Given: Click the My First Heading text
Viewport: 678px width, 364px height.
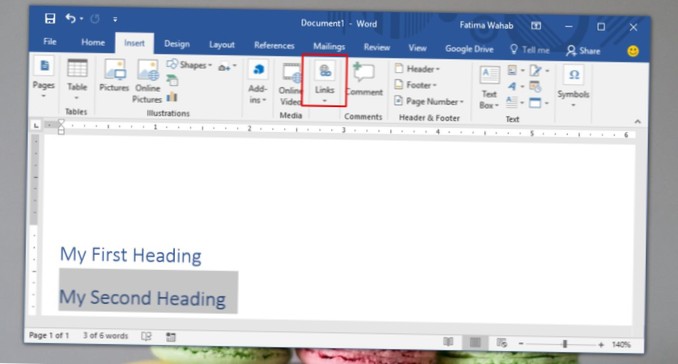Looking at the screenshot, I should point(131,255).
